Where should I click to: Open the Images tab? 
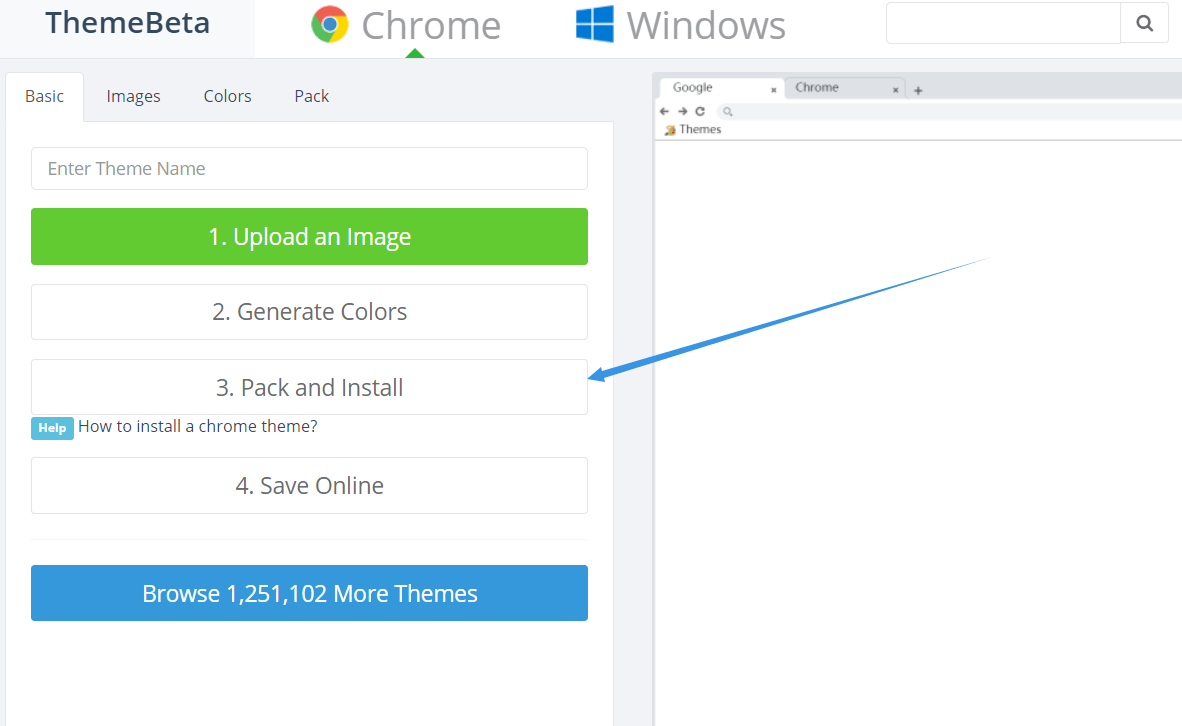[x=133, y=96]
